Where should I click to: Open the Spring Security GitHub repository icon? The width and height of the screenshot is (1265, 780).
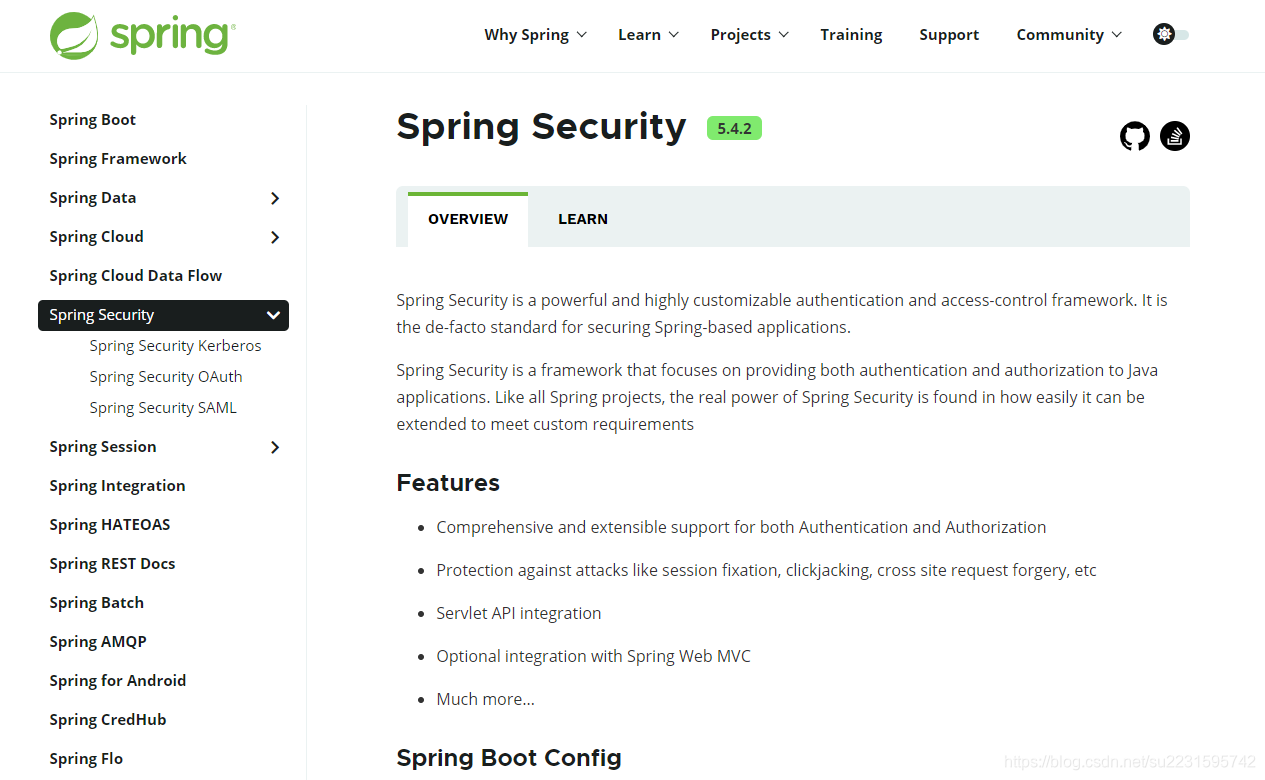tap(1134, 136)
